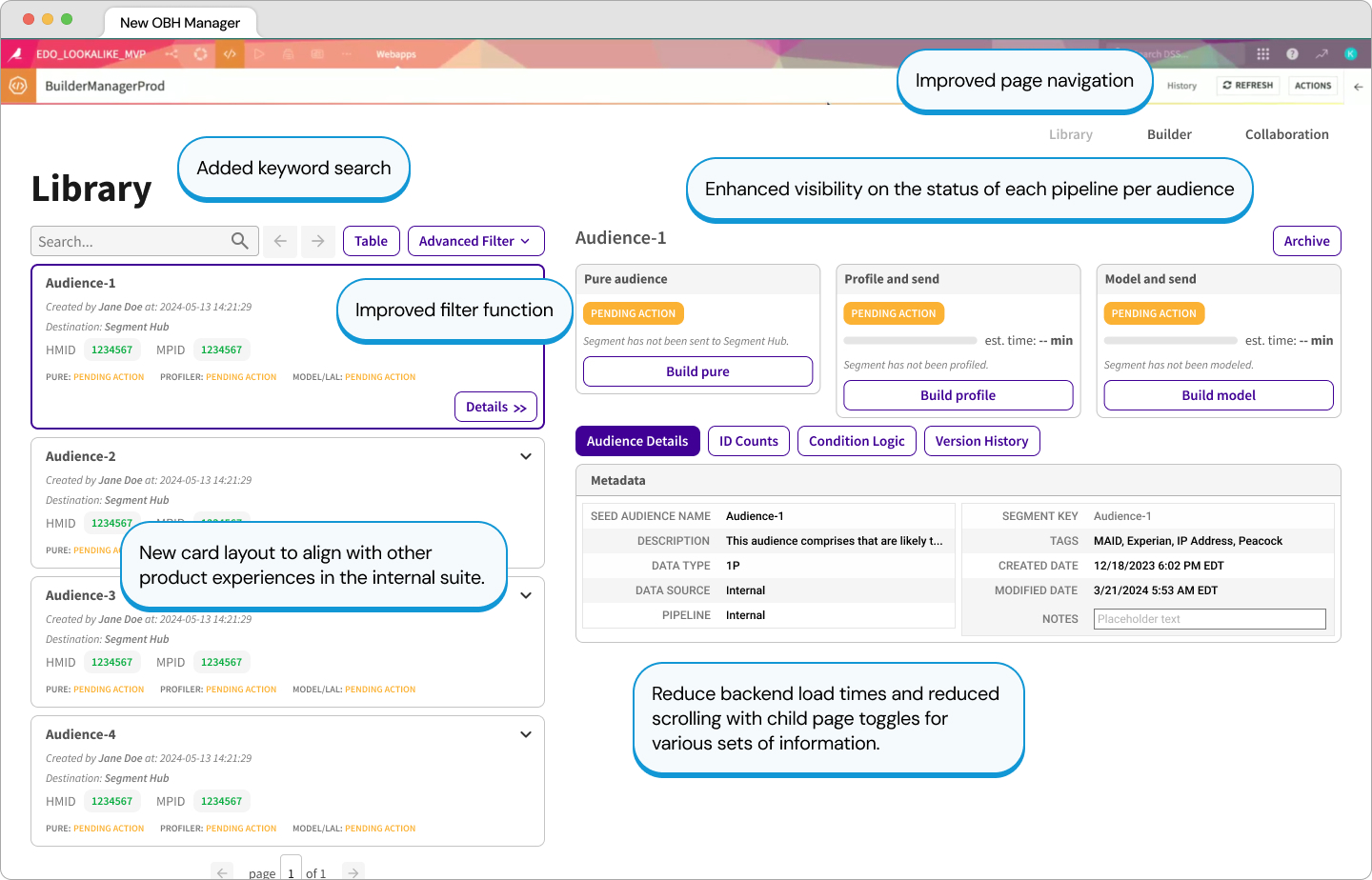Image resolution: width=1372 pixels, height=880 pixels.
Task: Click the spinning gear icon in the orange toolbar
Action: pos(201,54)
